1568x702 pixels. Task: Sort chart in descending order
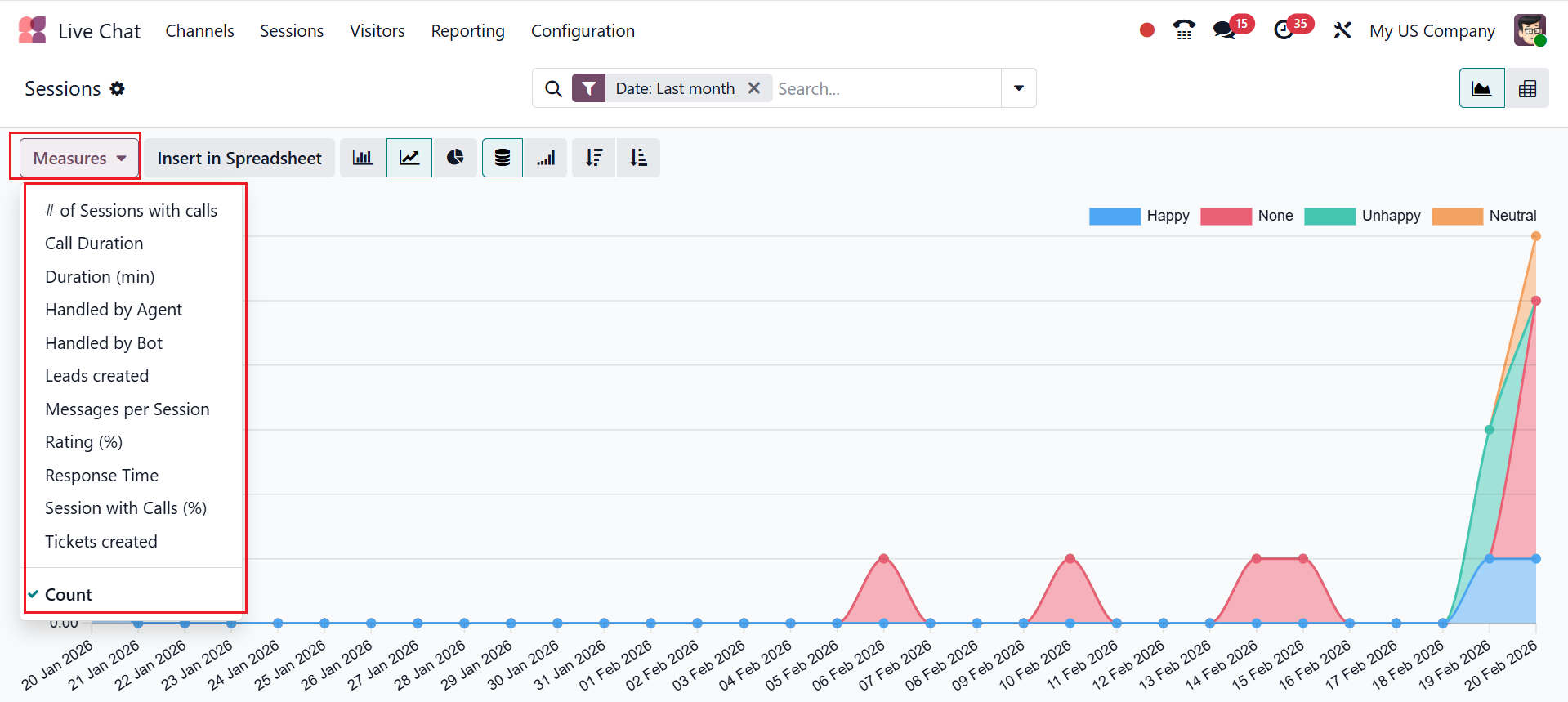[594, 158]
